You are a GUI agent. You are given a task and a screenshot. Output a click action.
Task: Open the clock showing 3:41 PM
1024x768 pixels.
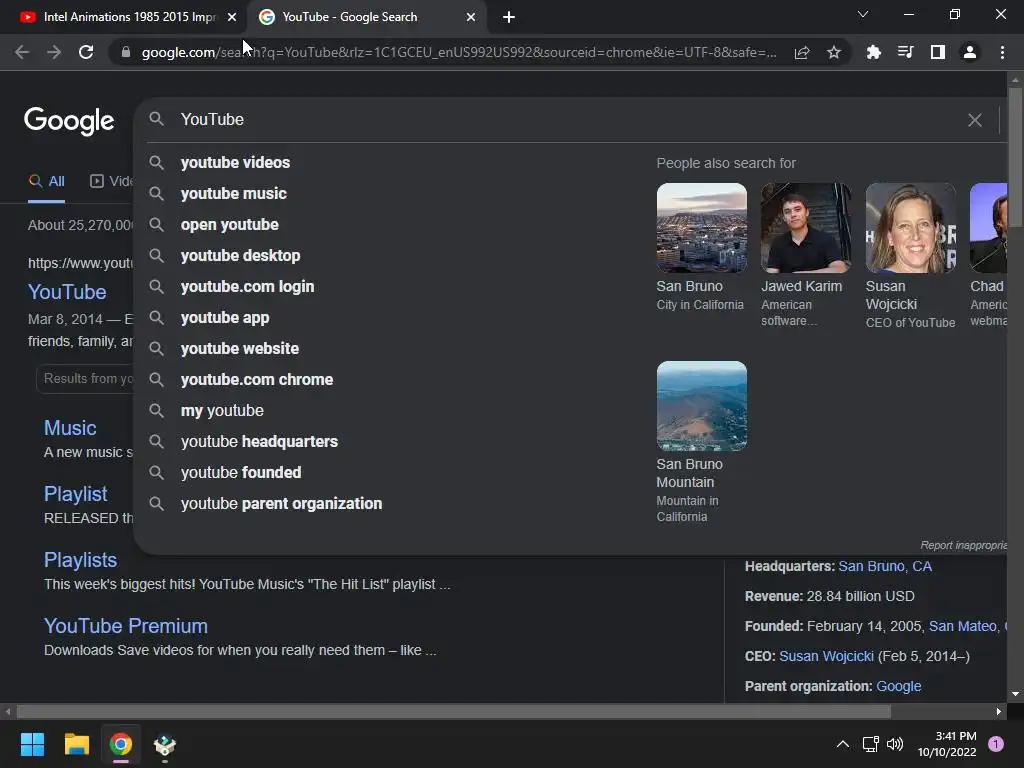(x=947, y=744)
